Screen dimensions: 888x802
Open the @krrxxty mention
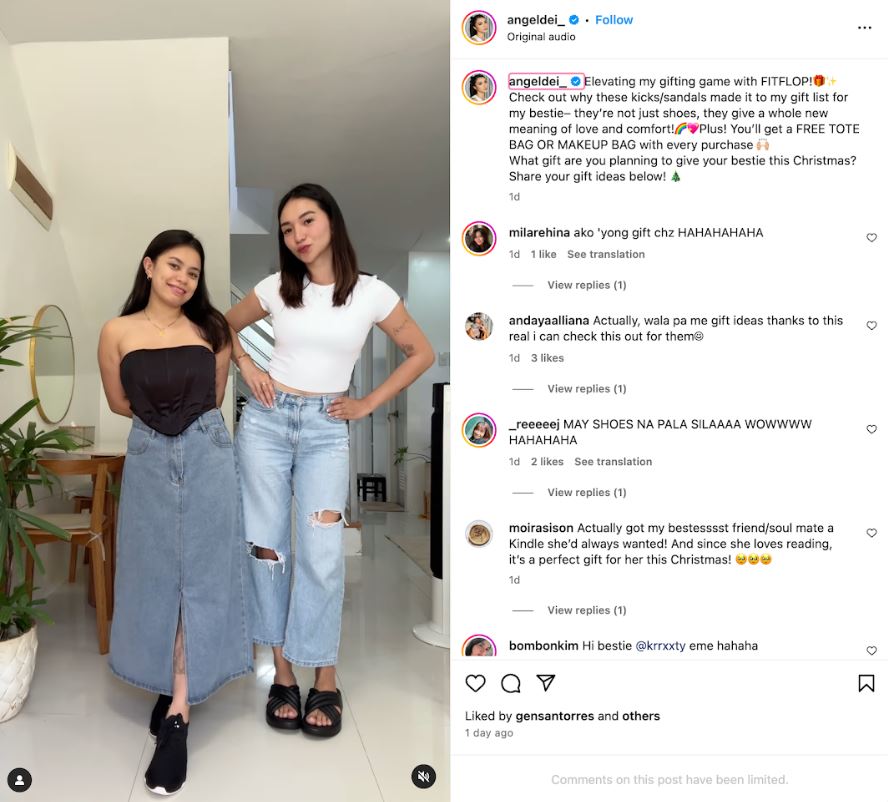coord(660,646)
